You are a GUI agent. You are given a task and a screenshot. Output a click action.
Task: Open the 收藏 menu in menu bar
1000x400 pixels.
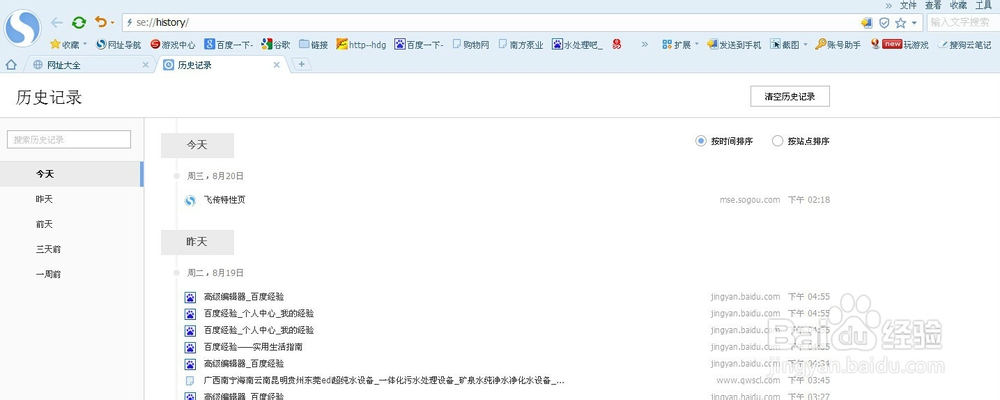coord(959,5)
